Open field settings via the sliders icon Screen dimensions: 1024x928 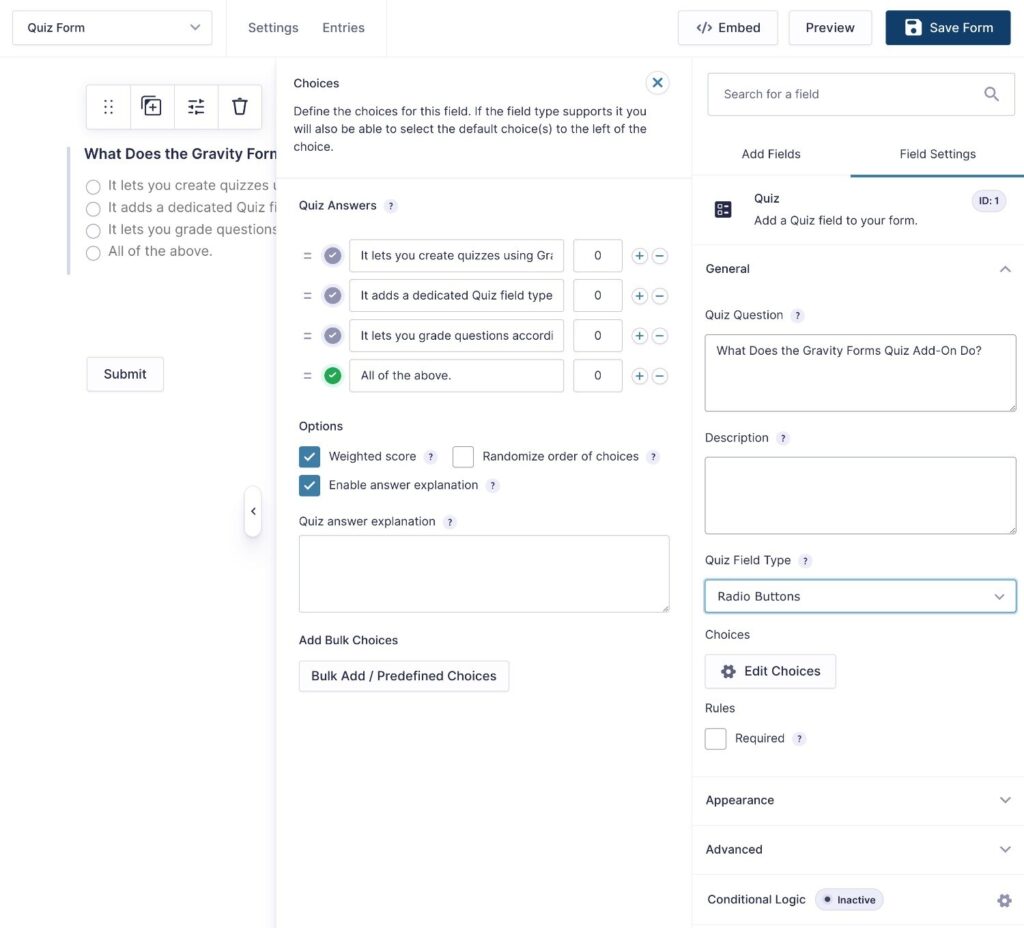click(196, 106)
